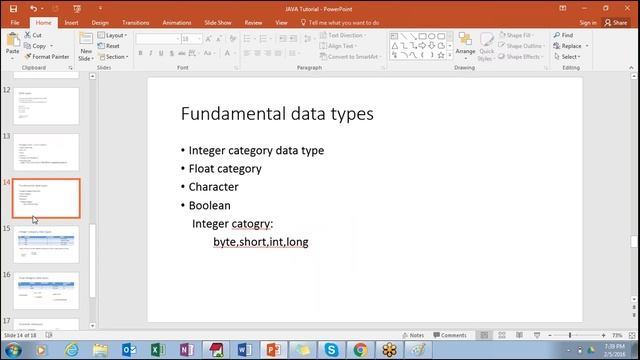The image size is (640, 360).
Task: Open the Section dropdown
Action: point(113,56)
